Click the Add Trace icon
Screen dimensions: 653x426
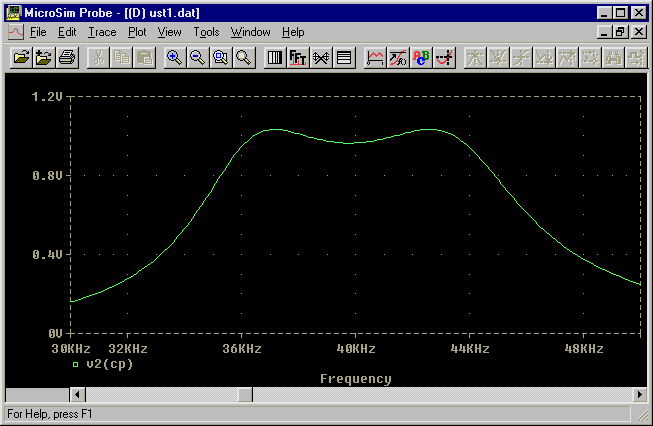[375, 57]
